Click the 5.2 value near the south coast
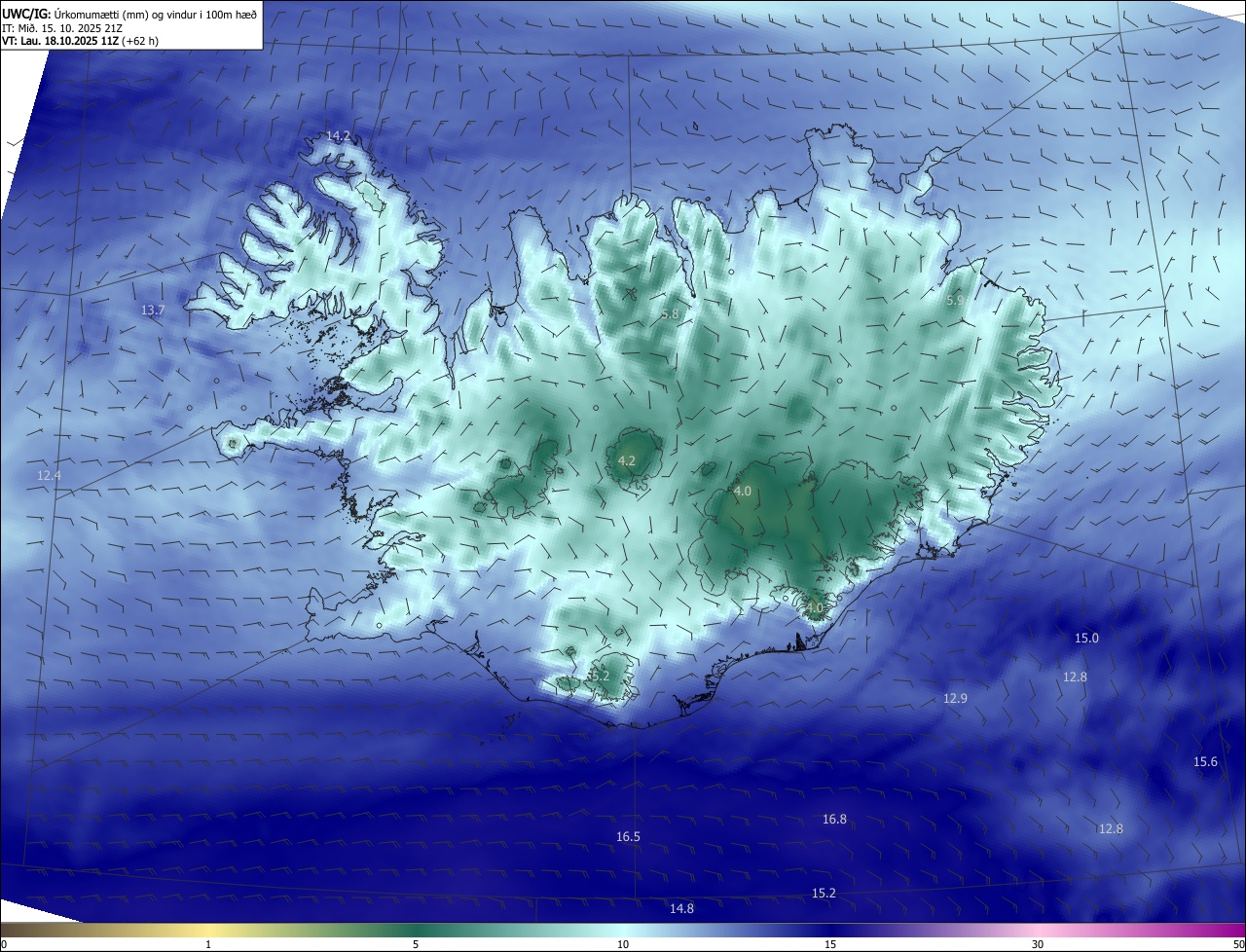 (x=600, y=676)
